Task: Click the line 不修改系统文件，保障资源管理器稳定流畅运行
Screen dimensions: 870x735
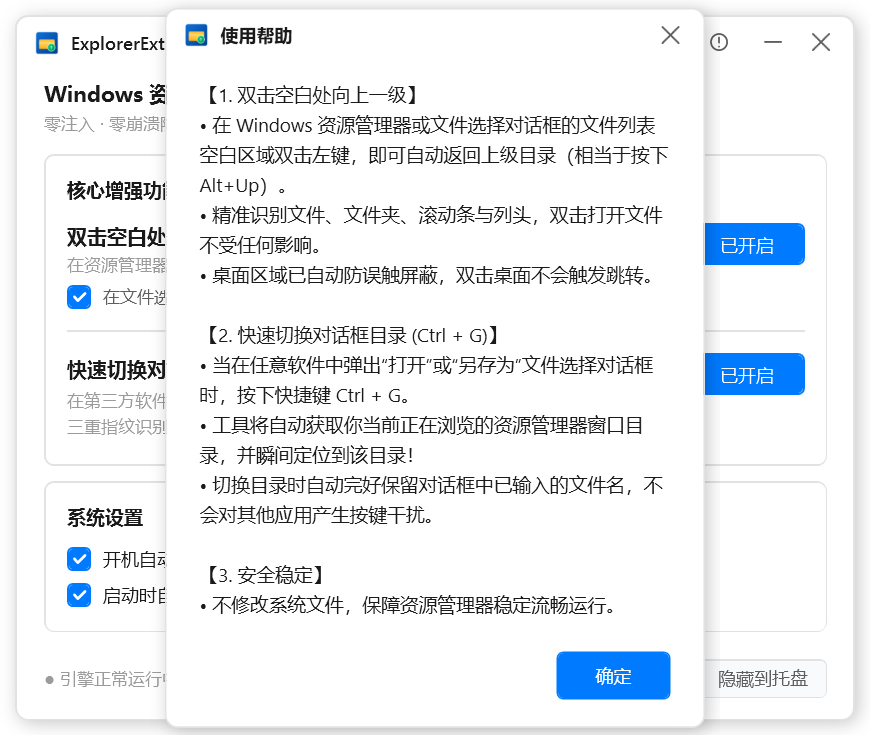Action: pyautogui.click(x=408, y=605)
